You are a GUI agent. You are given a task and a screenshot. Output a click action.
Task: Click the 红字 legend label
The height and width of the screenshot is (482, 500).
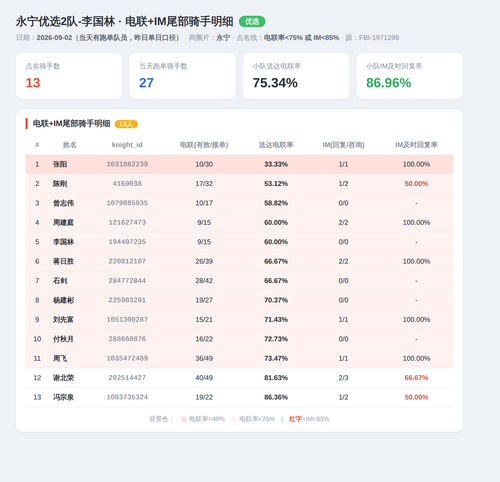pyautogui.click(x=295, y=419)
